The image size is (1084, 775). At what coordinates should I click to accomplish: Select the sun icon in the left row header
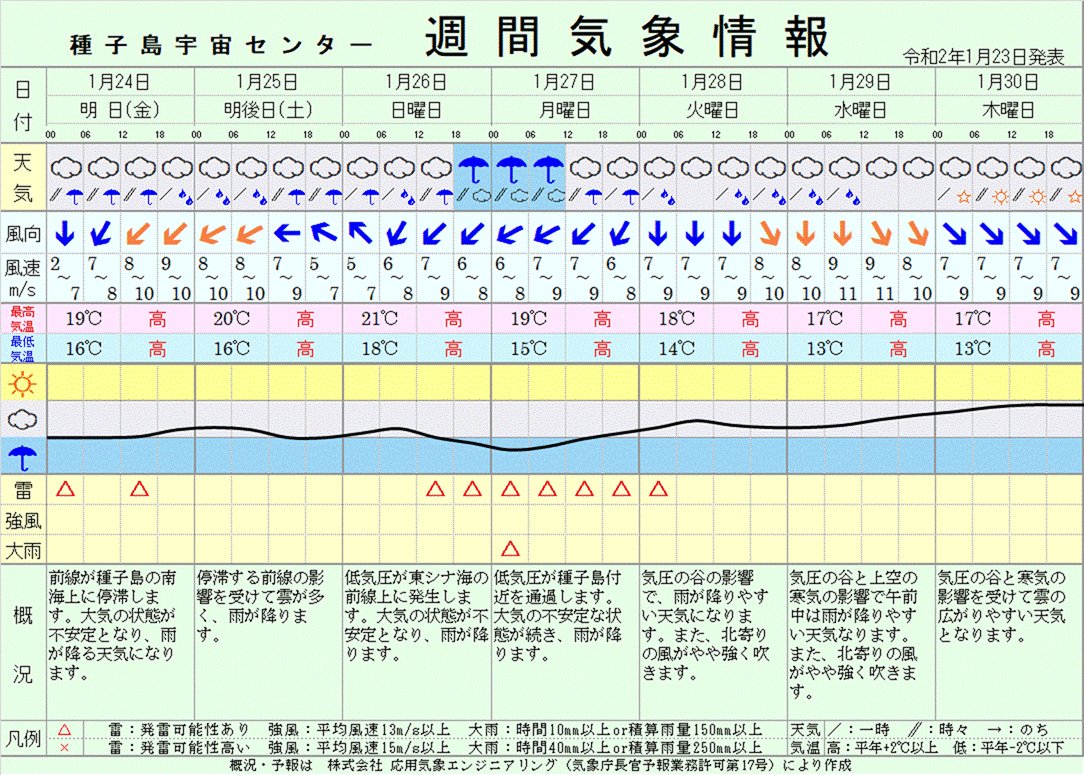(x=22, y=383)
